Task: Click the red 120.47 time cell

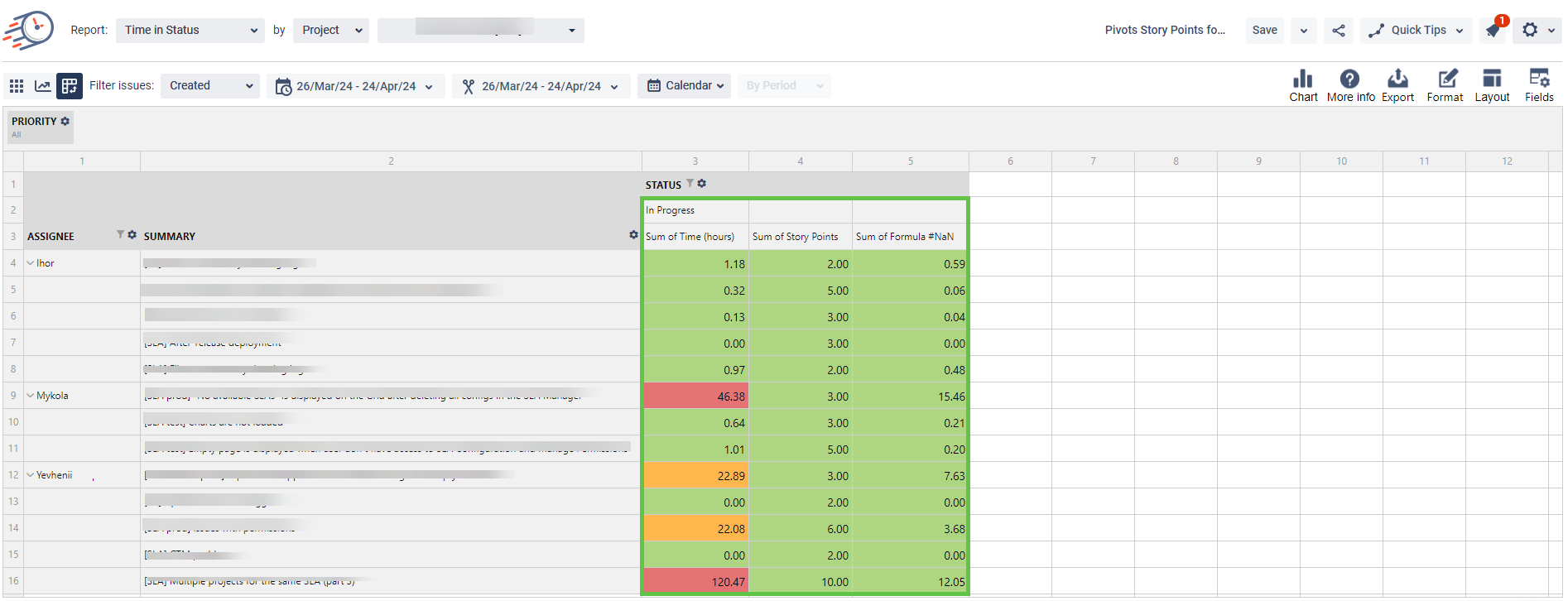Action: 695,582
